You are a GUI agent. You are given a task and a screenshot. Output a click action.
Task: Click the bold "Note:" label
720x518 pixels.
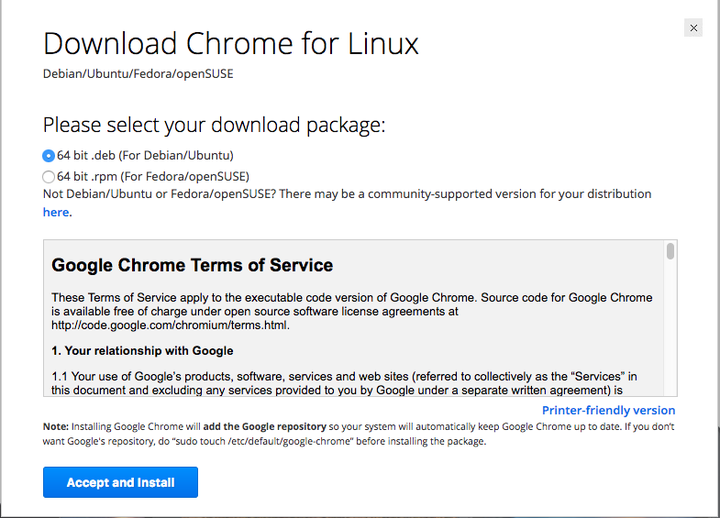[x=56, y=427]
